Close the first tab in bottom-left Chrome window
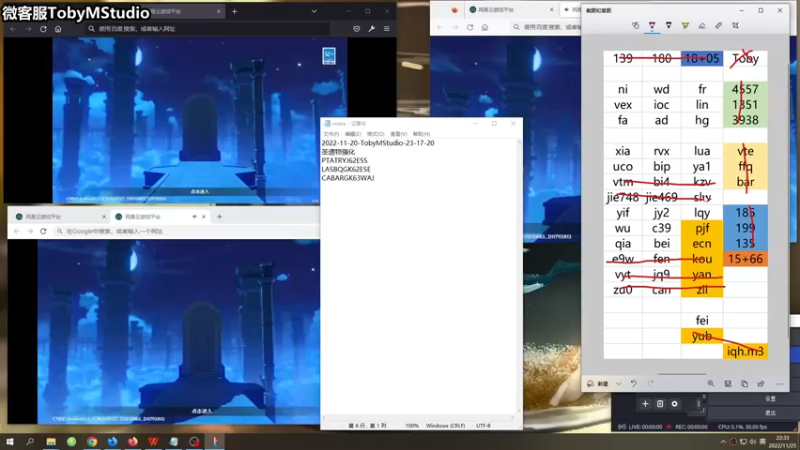 pos(104,217)
